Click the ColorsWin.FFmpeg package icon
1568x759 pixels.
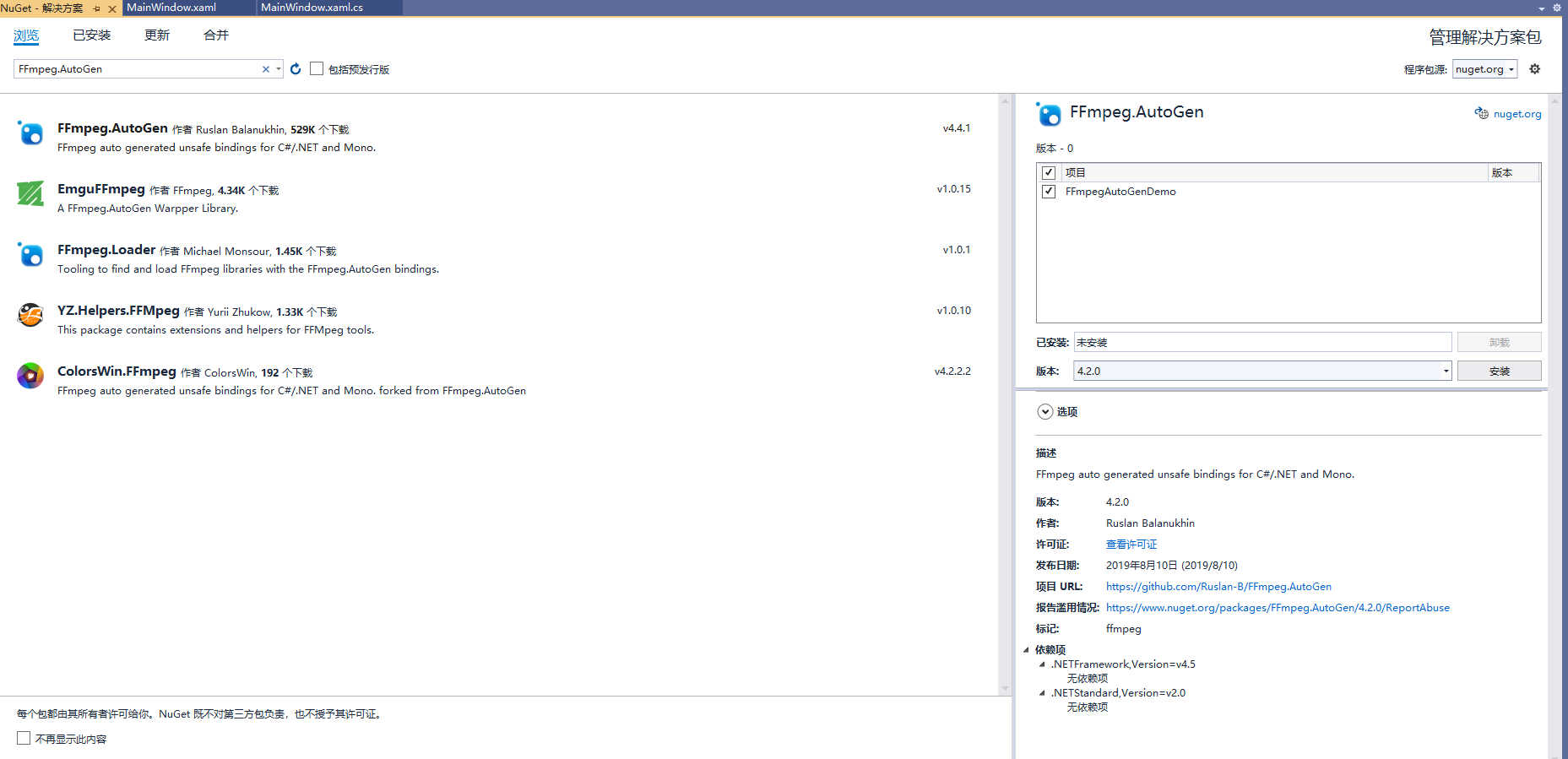click(30, 376)
